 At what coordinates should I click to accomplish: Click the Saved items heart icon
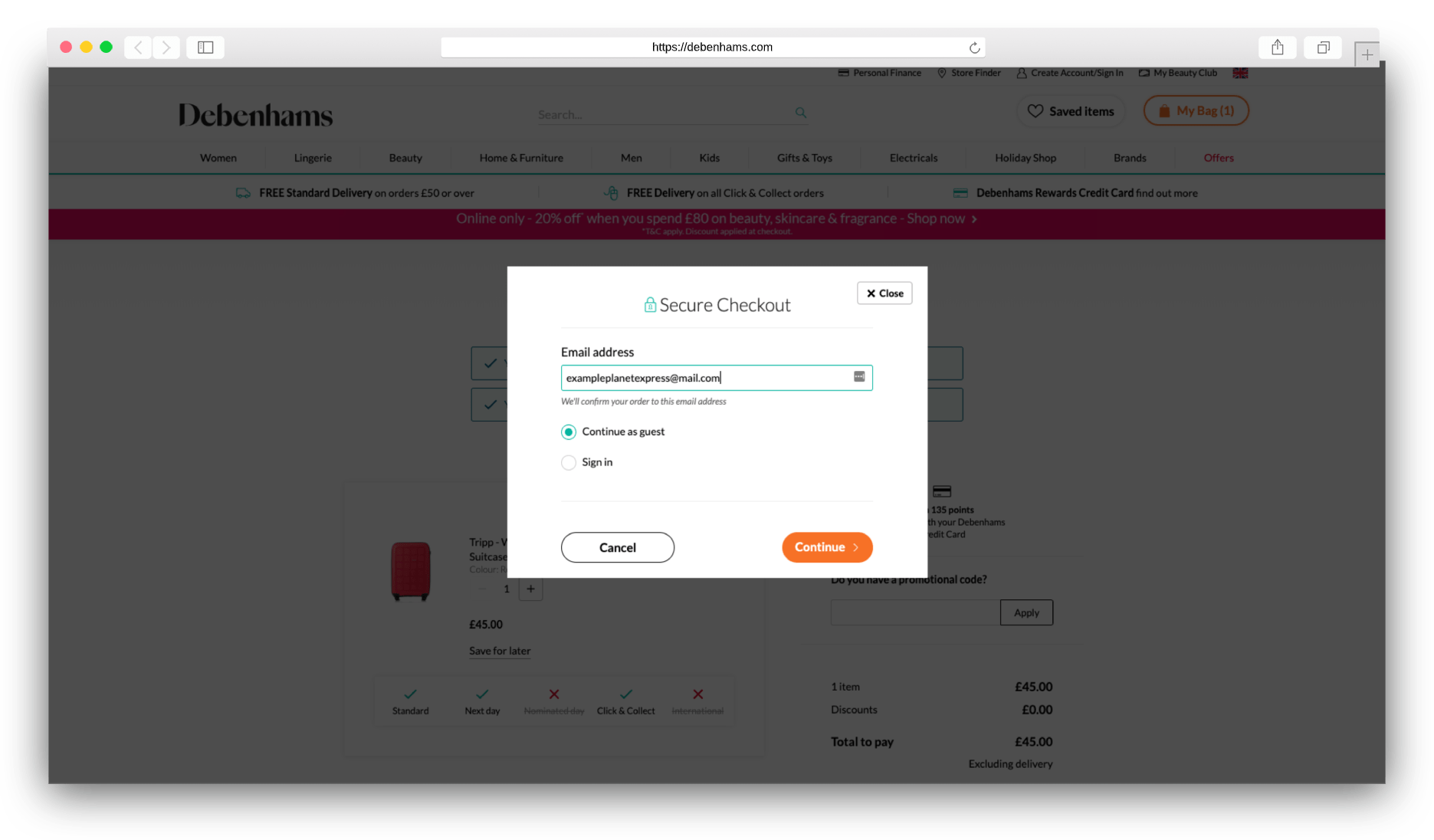tap(1035, 111)
